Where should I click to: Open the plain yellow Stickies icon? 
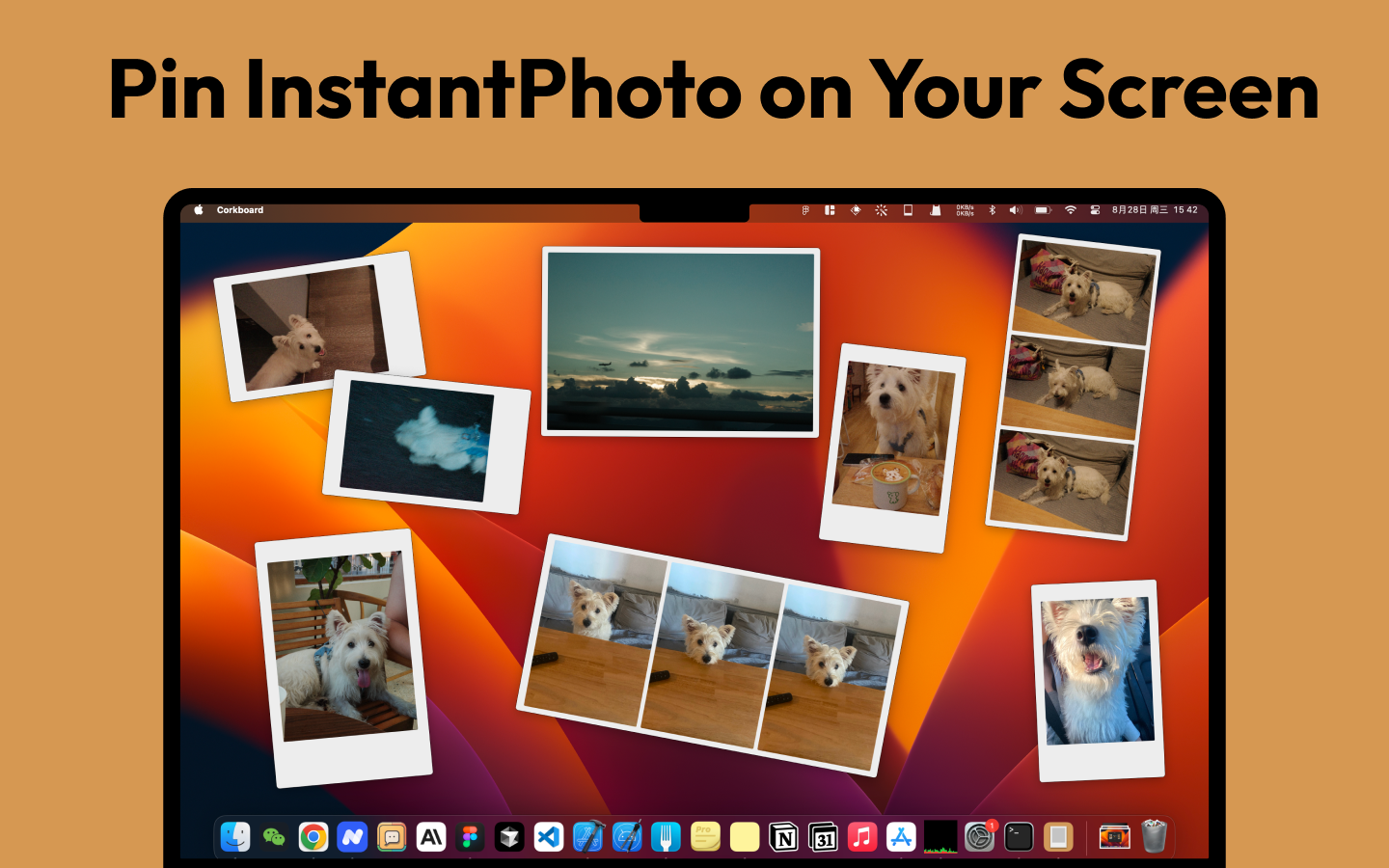point(745,836)
